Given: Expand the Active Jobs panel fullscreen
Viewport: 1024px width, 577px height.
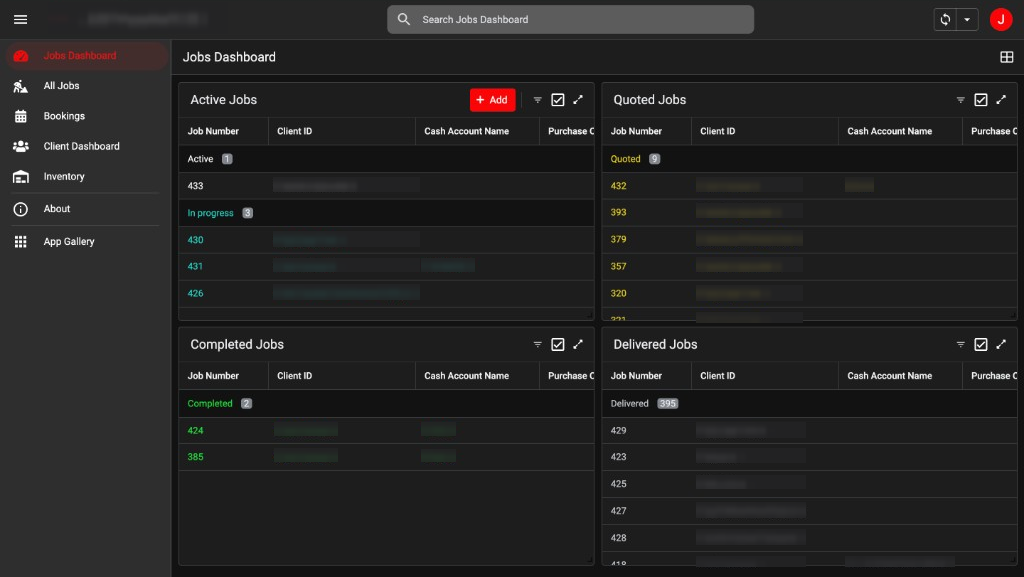Looking at the screenshot, I should click(578, 100).
